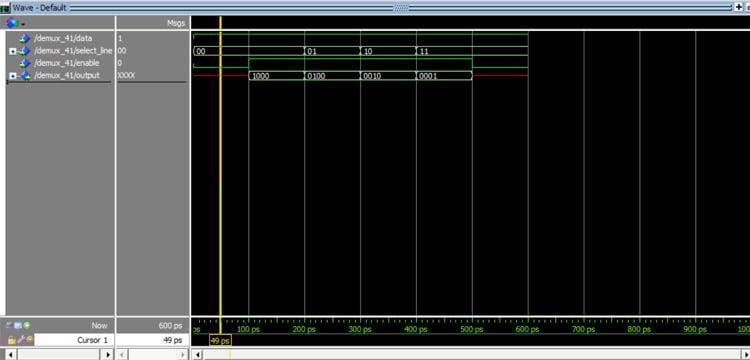This screenshot has width=750, height=360.
Task: Click right arrow of signal names scrollbar
Action: coord(109,354)
